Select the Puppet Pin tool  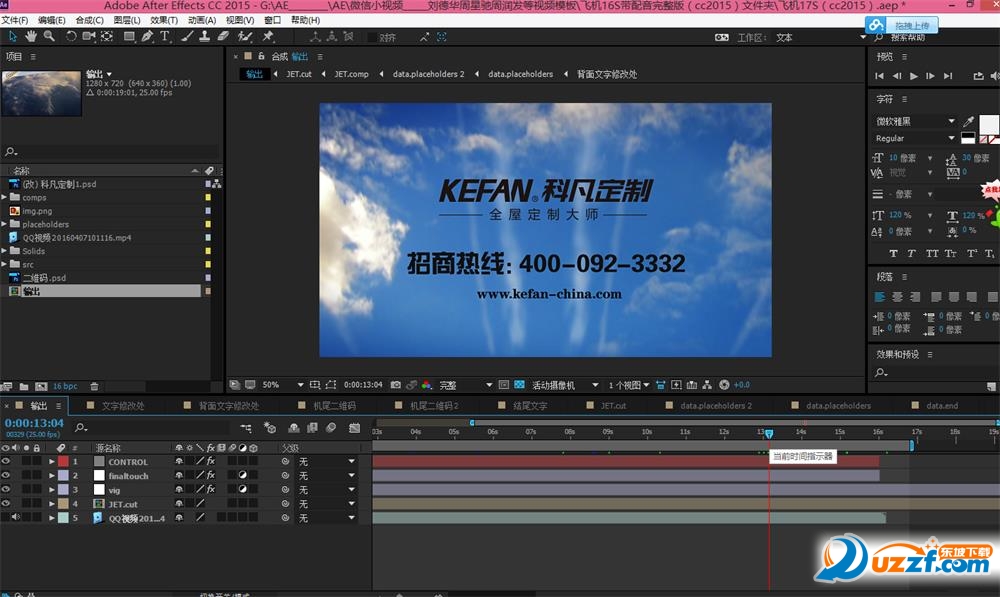[x=268, y=37]
